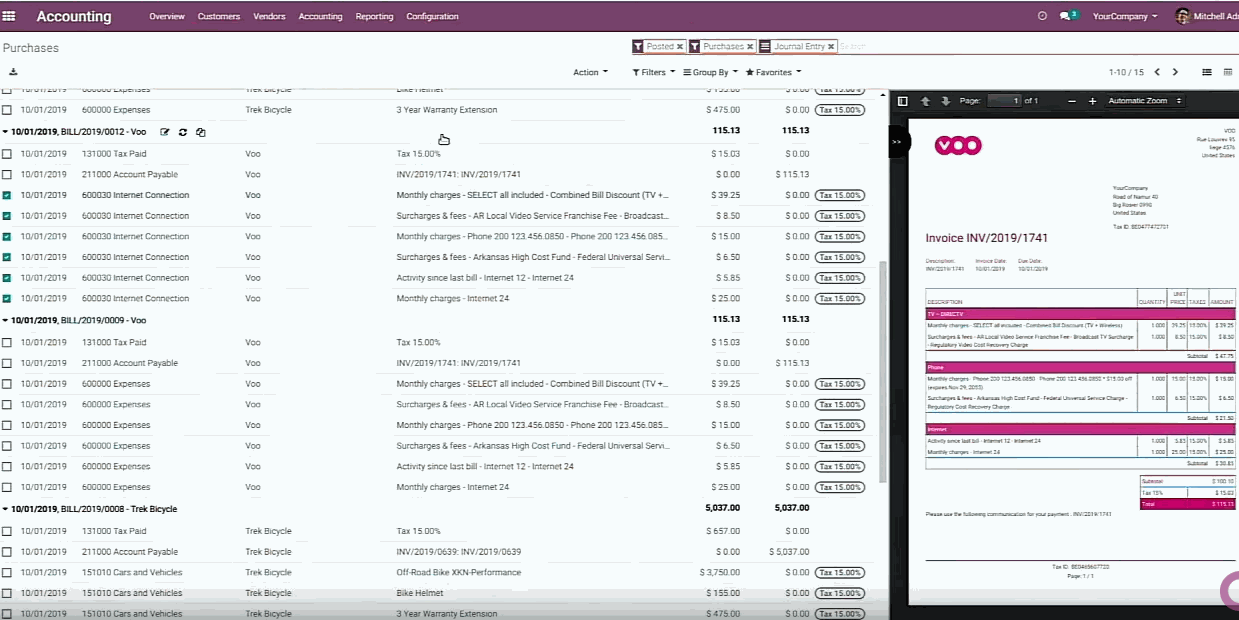Open the apps menu grid icon

click(x=10, y=16)
